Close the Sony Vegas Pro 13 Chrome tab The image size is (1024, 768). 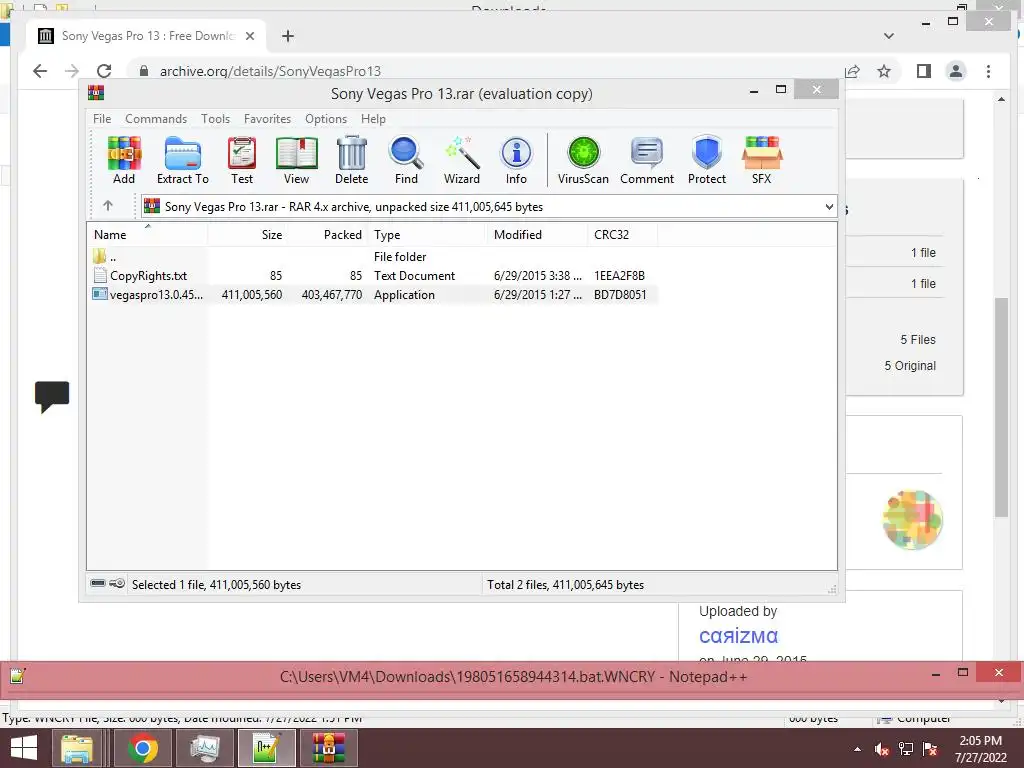(x=249, y=36)
